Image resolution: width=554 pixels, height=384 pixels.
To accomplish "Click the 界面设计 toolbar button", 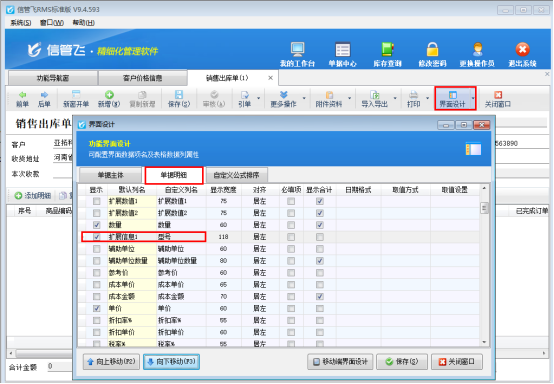I will pos(453,99).
